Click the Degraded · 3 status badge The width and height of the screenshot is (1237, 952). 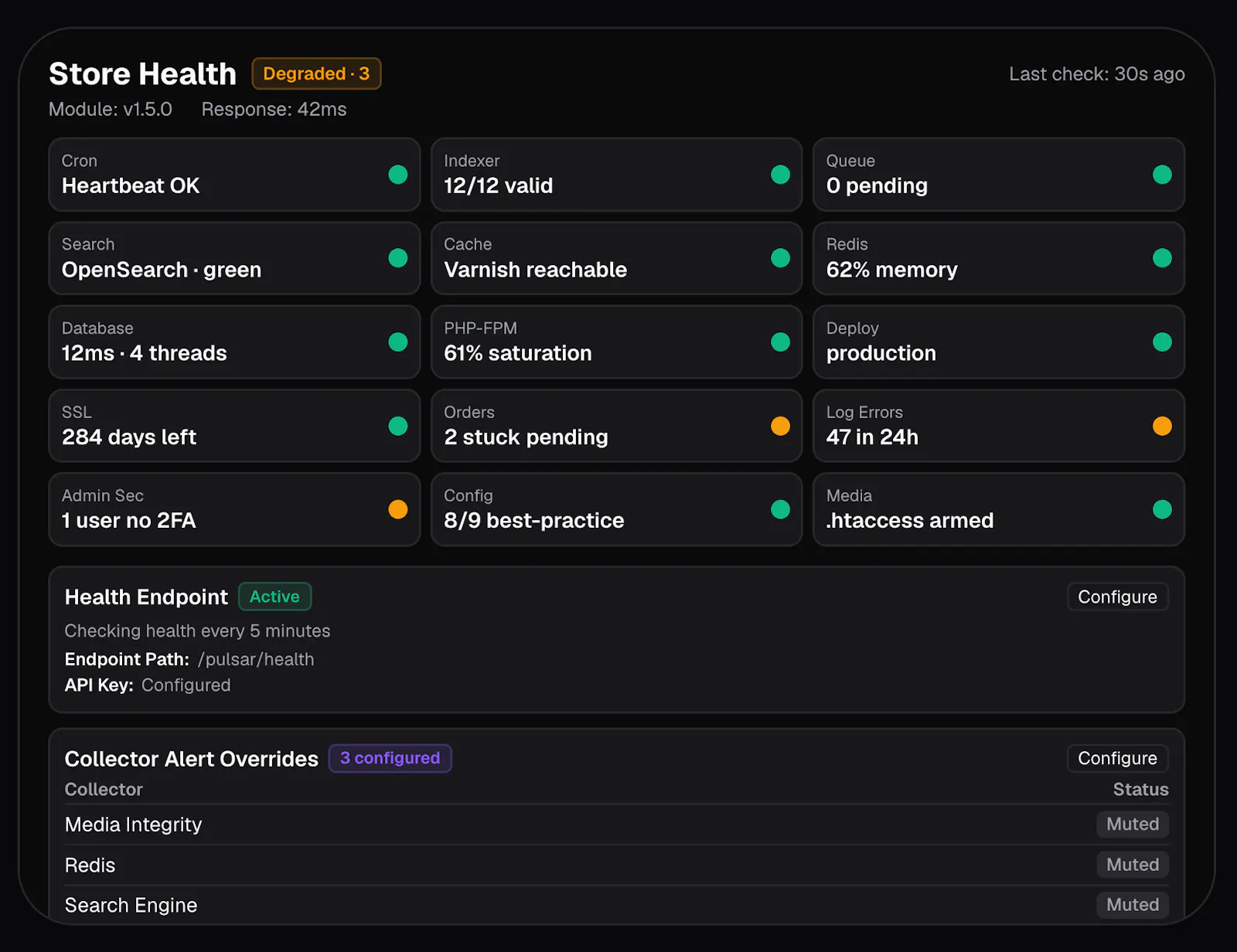coord(316,73)
